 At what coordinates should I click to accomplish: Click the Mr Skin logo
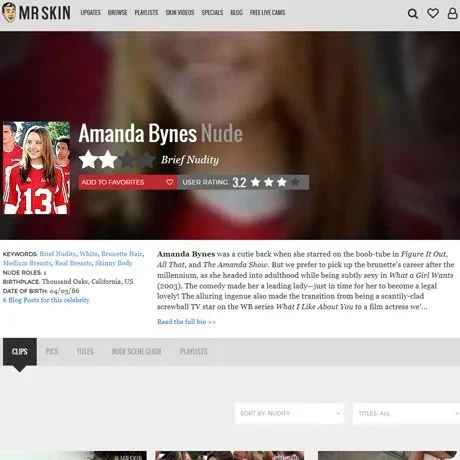36,13
